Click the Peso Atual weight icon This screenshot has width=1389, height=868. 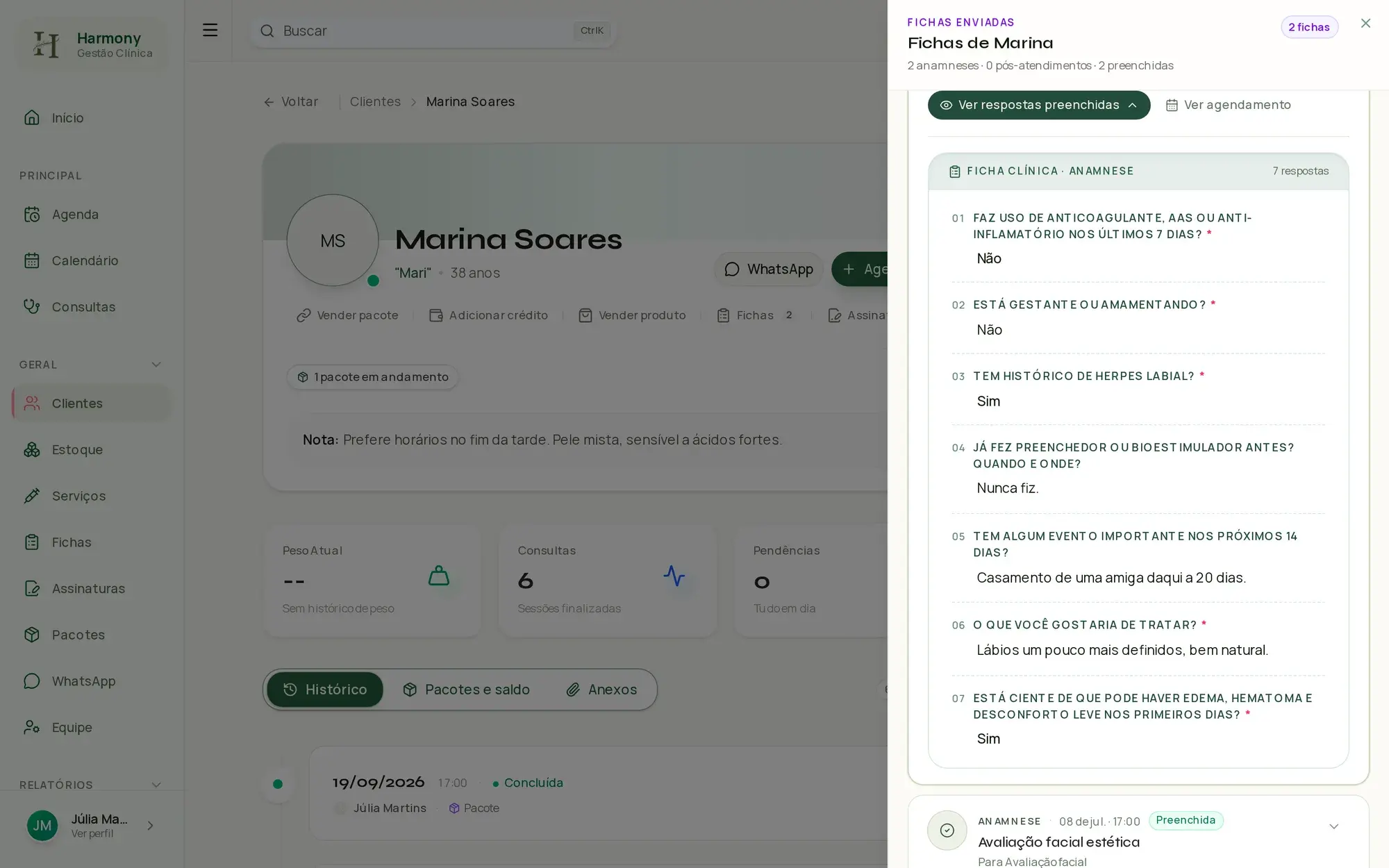click(x=439, y=576)
